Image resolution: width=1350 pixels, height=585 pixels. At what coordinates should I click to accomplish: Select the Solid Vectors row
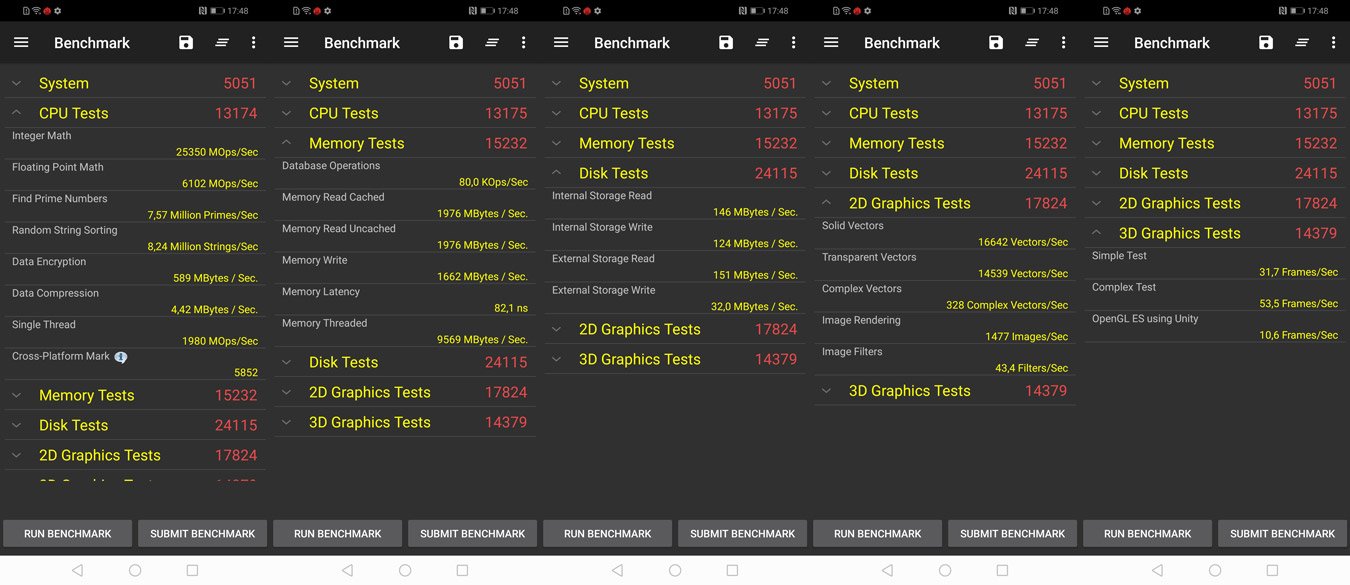[945, 234]
